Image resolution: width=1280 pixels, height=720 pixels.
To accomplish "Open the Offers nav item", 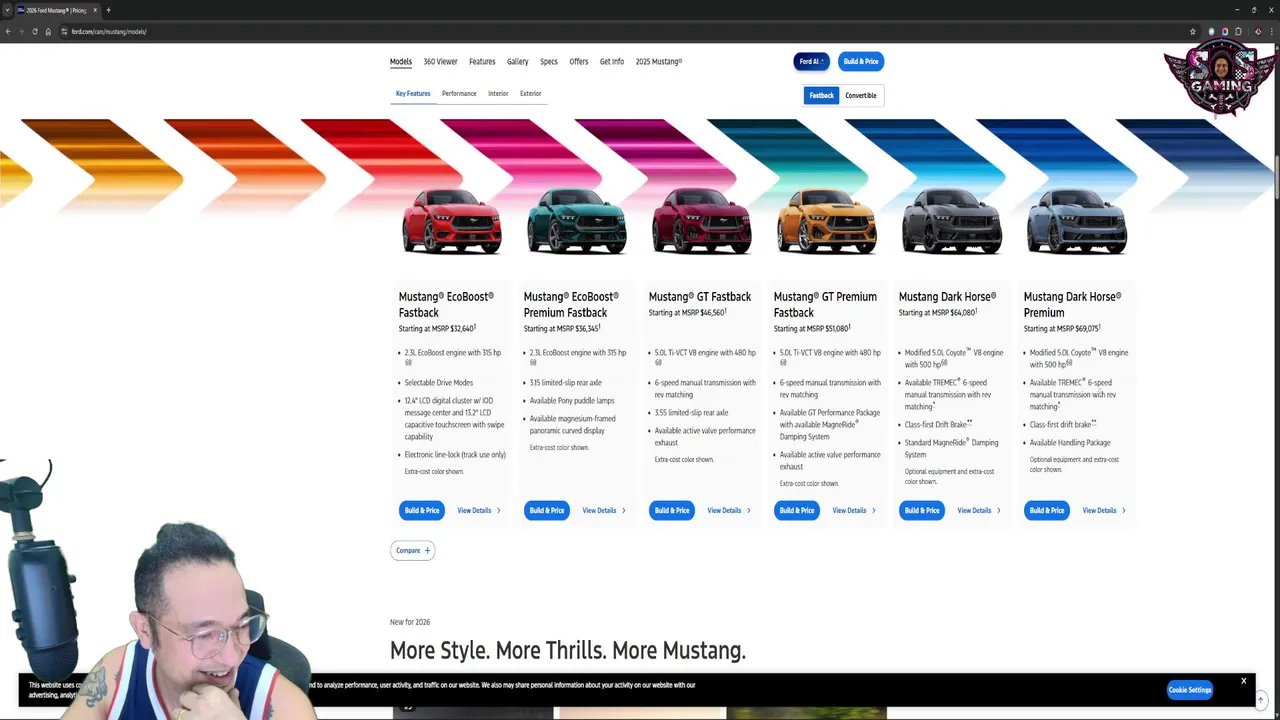I will click(x=579, y=62).
